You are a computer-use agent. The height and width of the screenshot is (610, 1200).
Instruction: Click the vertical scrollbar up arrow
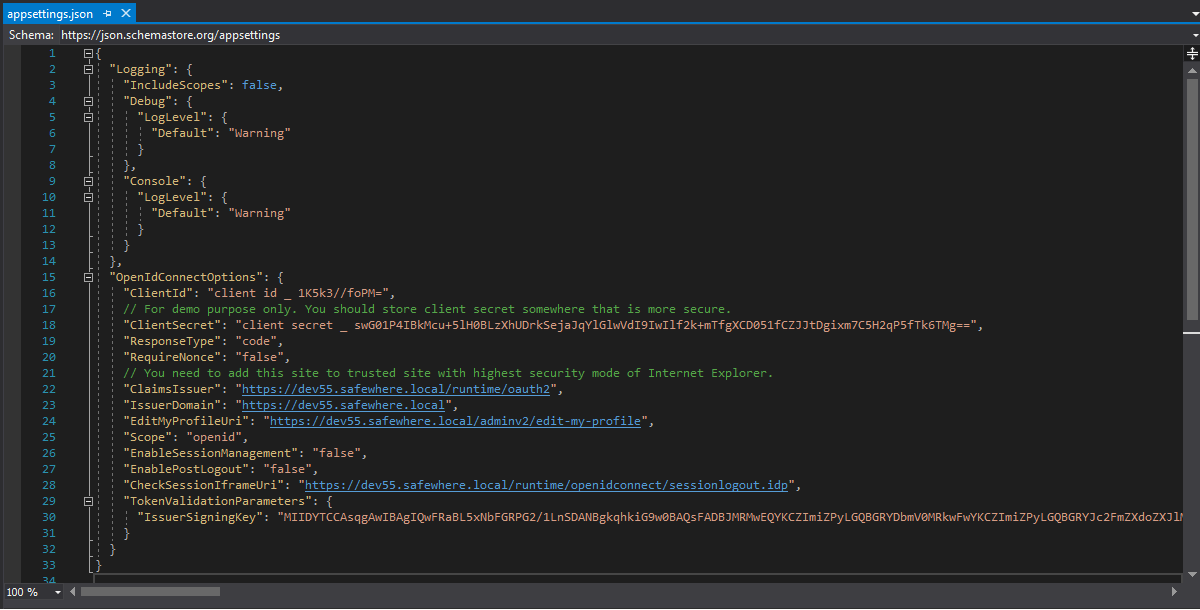pyautogui.click(x=1191, y=71)
